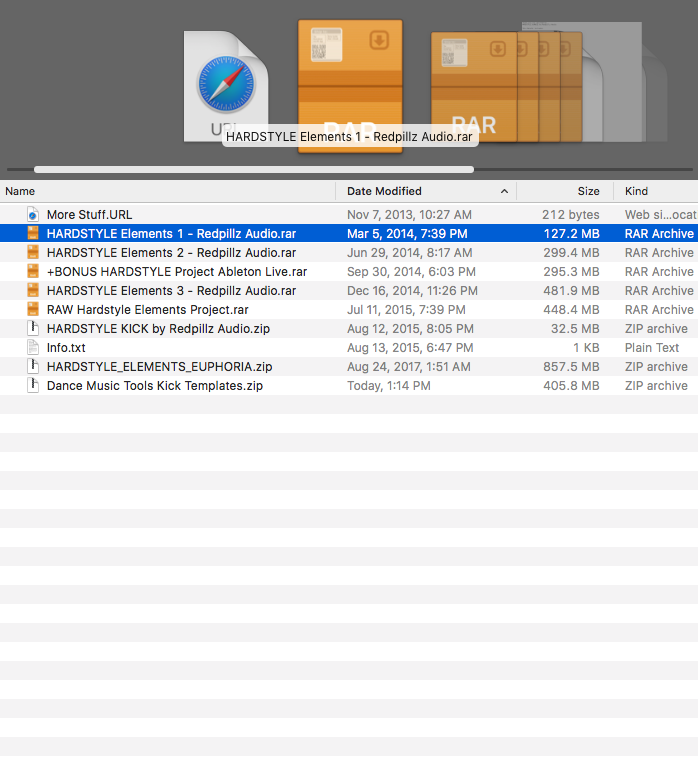Select HARDSTYLE KICK by Redpillz Audio.zip name
This screenshot has height=757, width=698.
click(x=158, y=329)
